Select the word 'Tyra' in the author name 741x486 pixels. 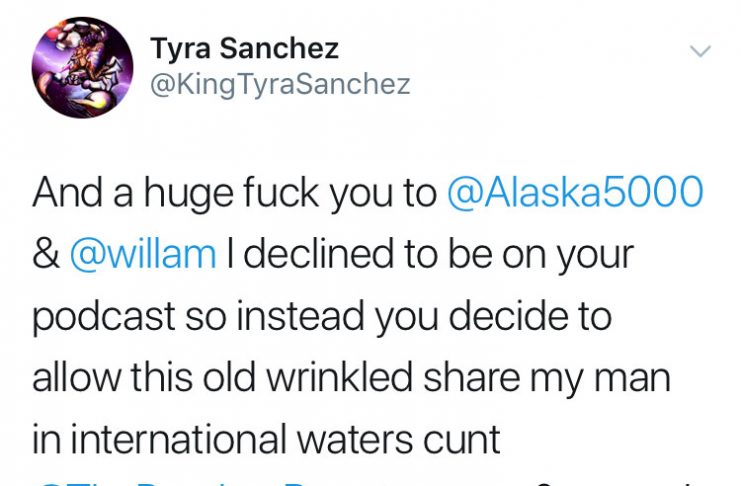[180, 49]
